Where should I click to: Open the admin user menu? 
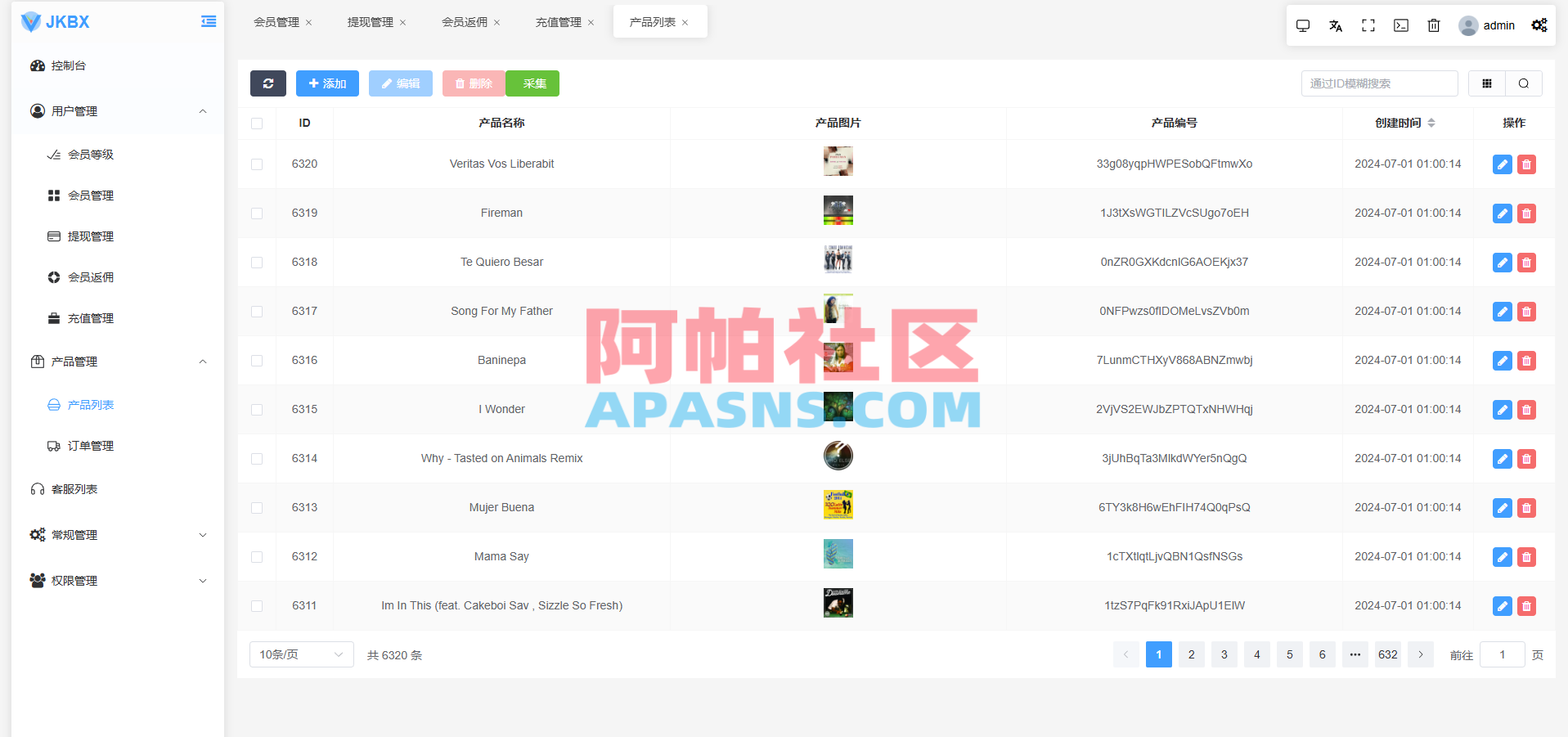point(1487,25)
